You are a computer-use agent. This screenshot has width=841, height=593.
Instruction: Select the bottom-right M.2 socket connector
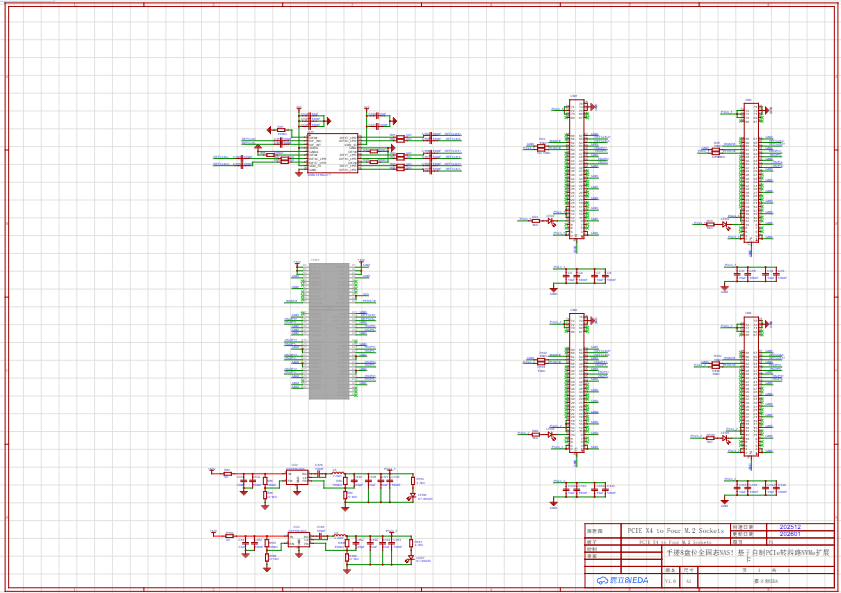750,386
